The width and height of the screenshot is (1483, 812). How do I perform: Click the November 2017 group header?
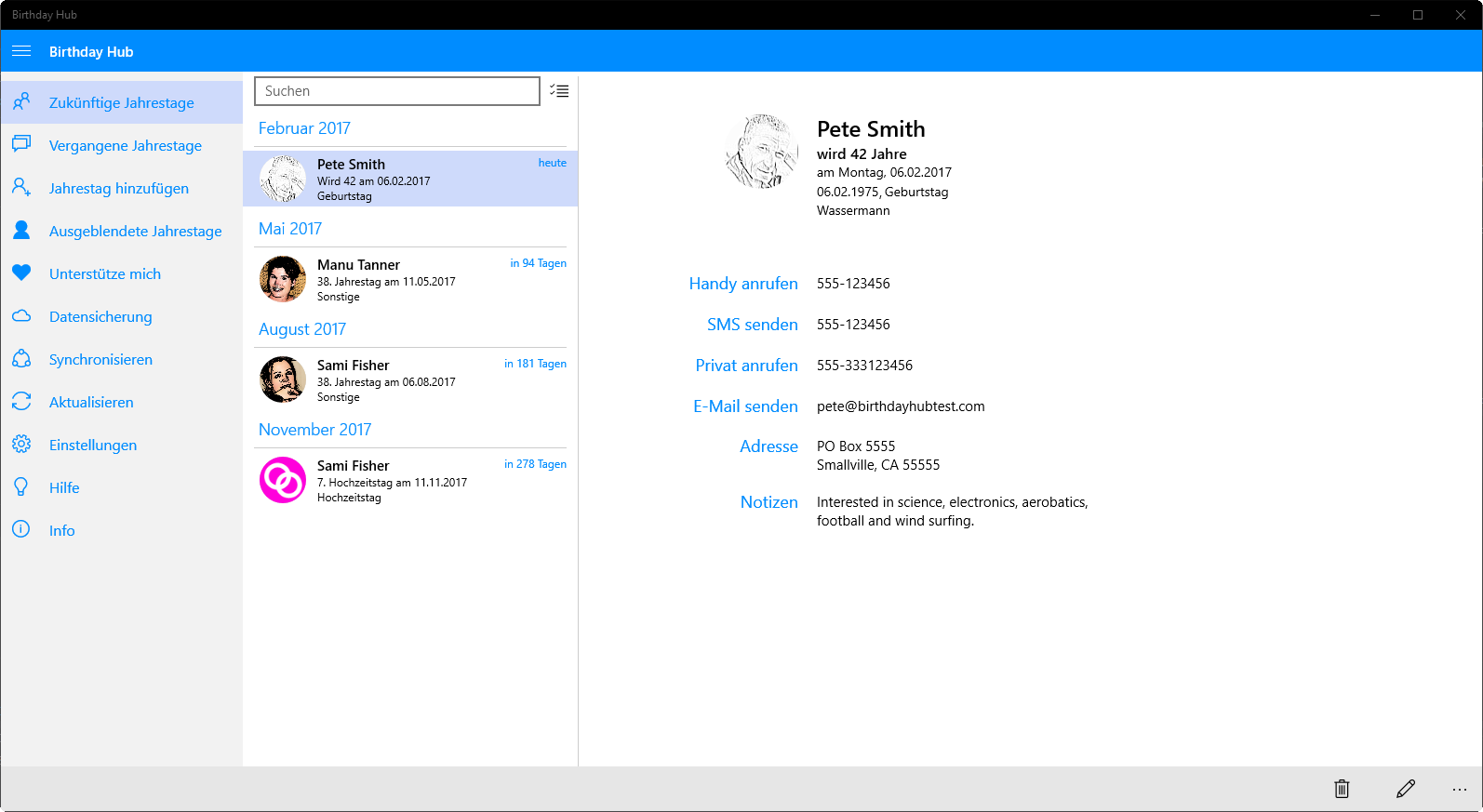[x=315, y=430]
